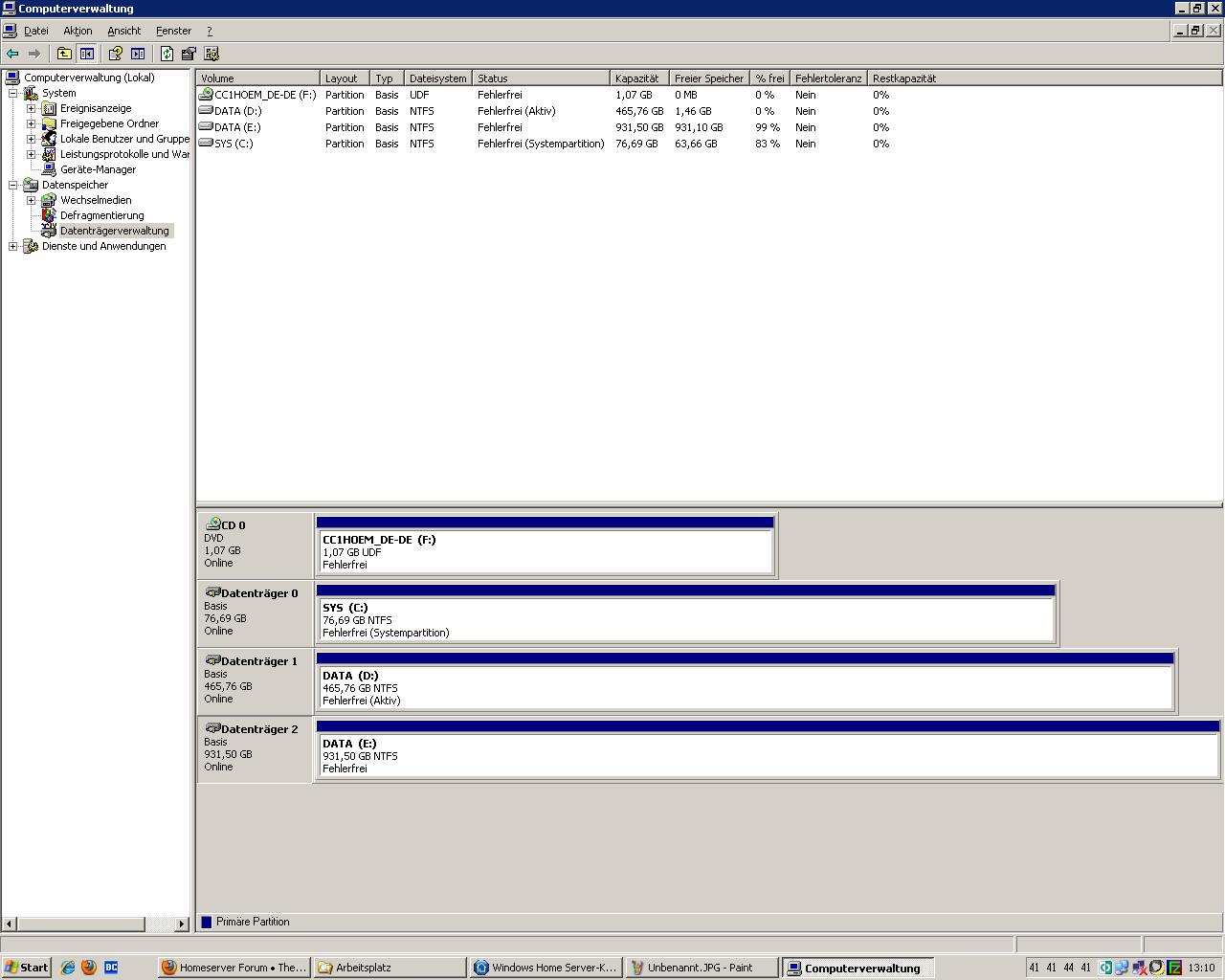This screenshot has width=1225, height=980.
Task: Collapse the System tree node
Action: point(13,93)
